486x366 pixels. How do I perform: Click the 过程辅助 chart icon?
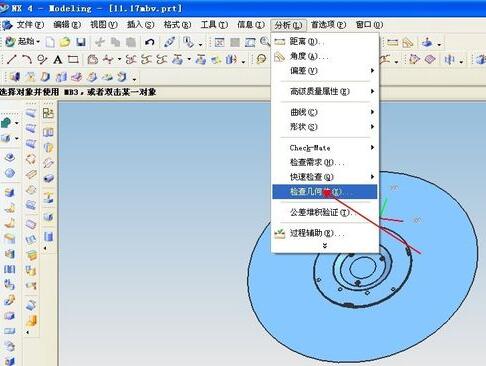point(279,233)
